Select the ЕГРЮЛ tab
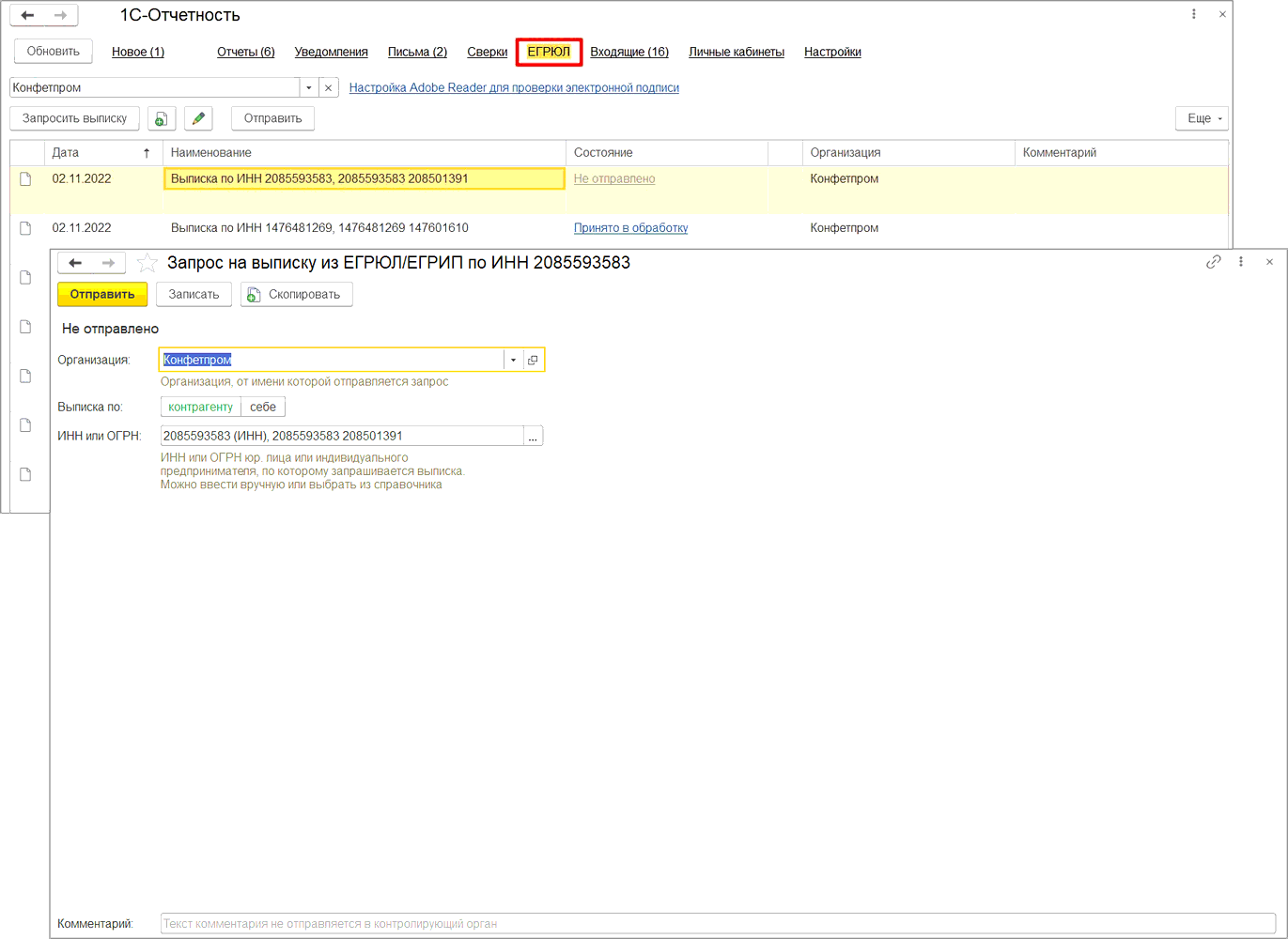The image size is (1288, 939). click(549, 52)
